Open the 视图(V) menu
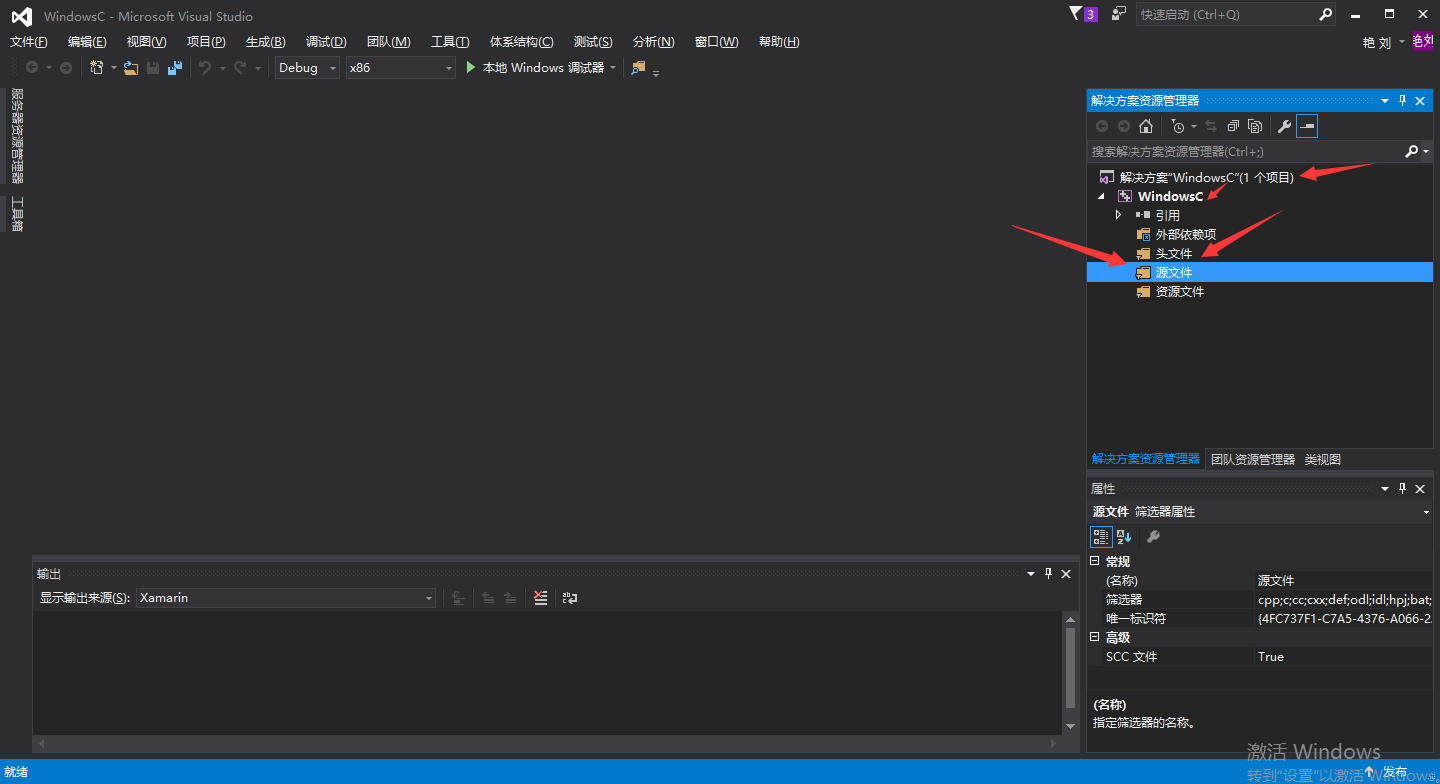This screenshot has width=1440, height=784. tap(146, 42)
